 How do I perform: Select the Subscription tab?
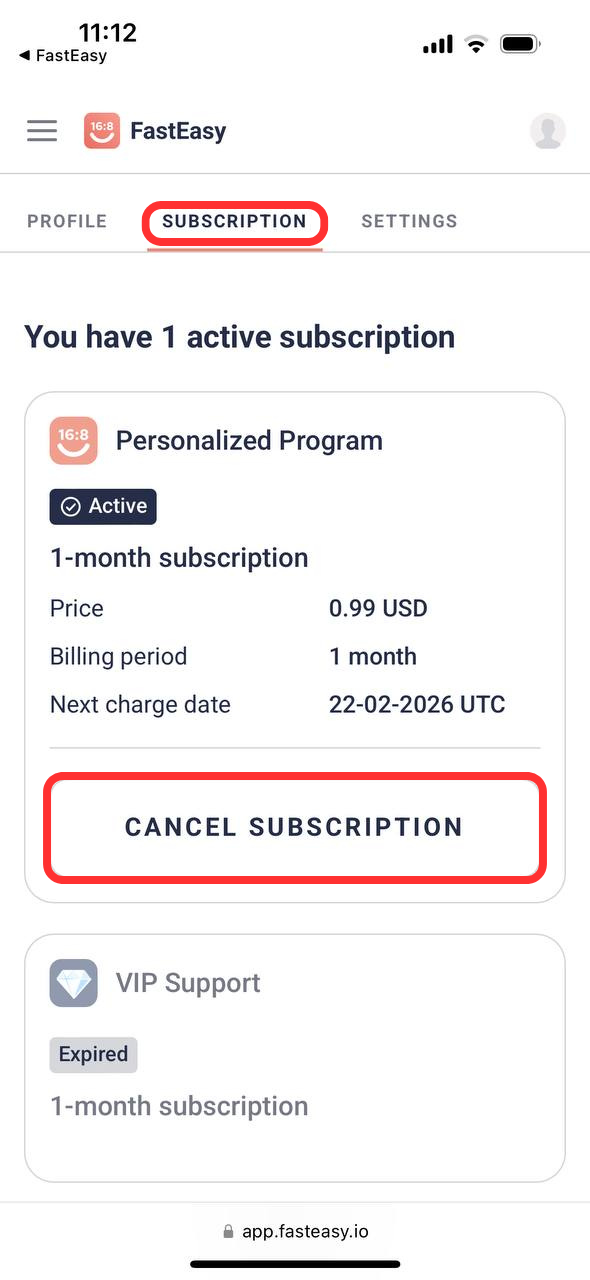234,221
